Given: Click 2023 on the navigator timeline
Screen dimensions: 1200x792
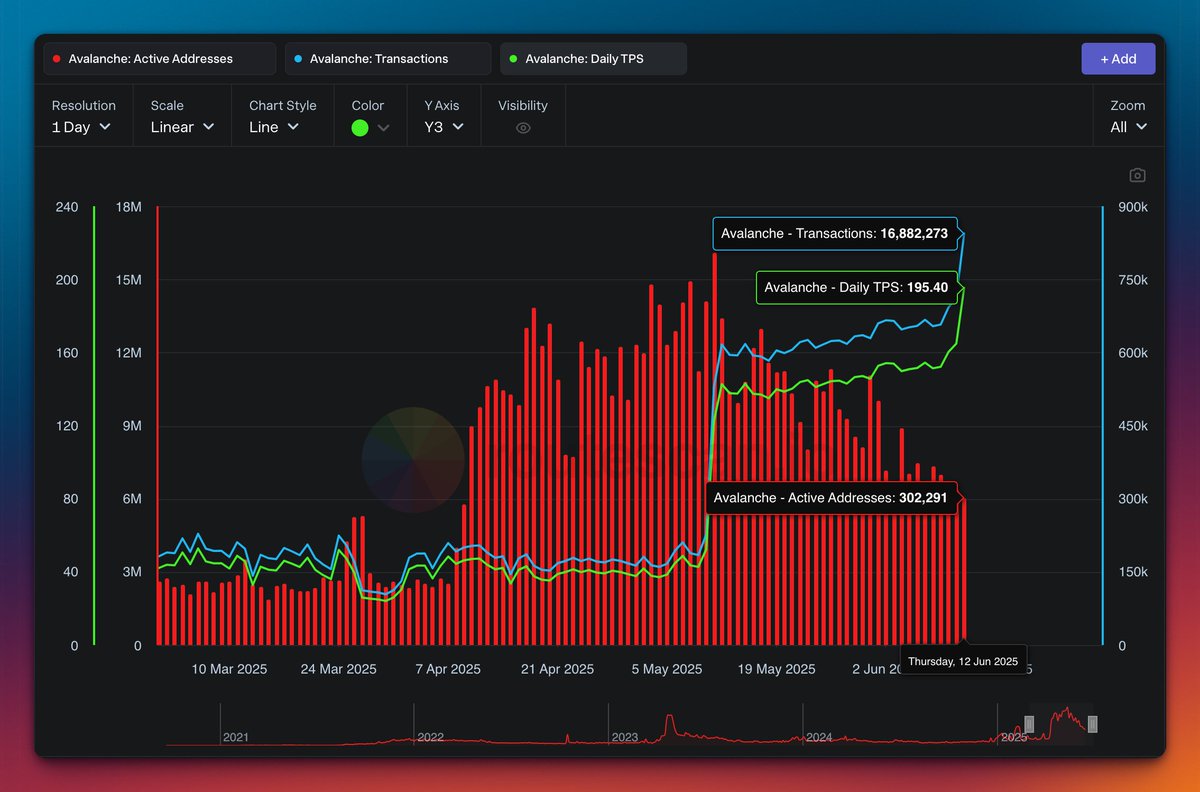Looking at the screenshot, I should [625, 737].
